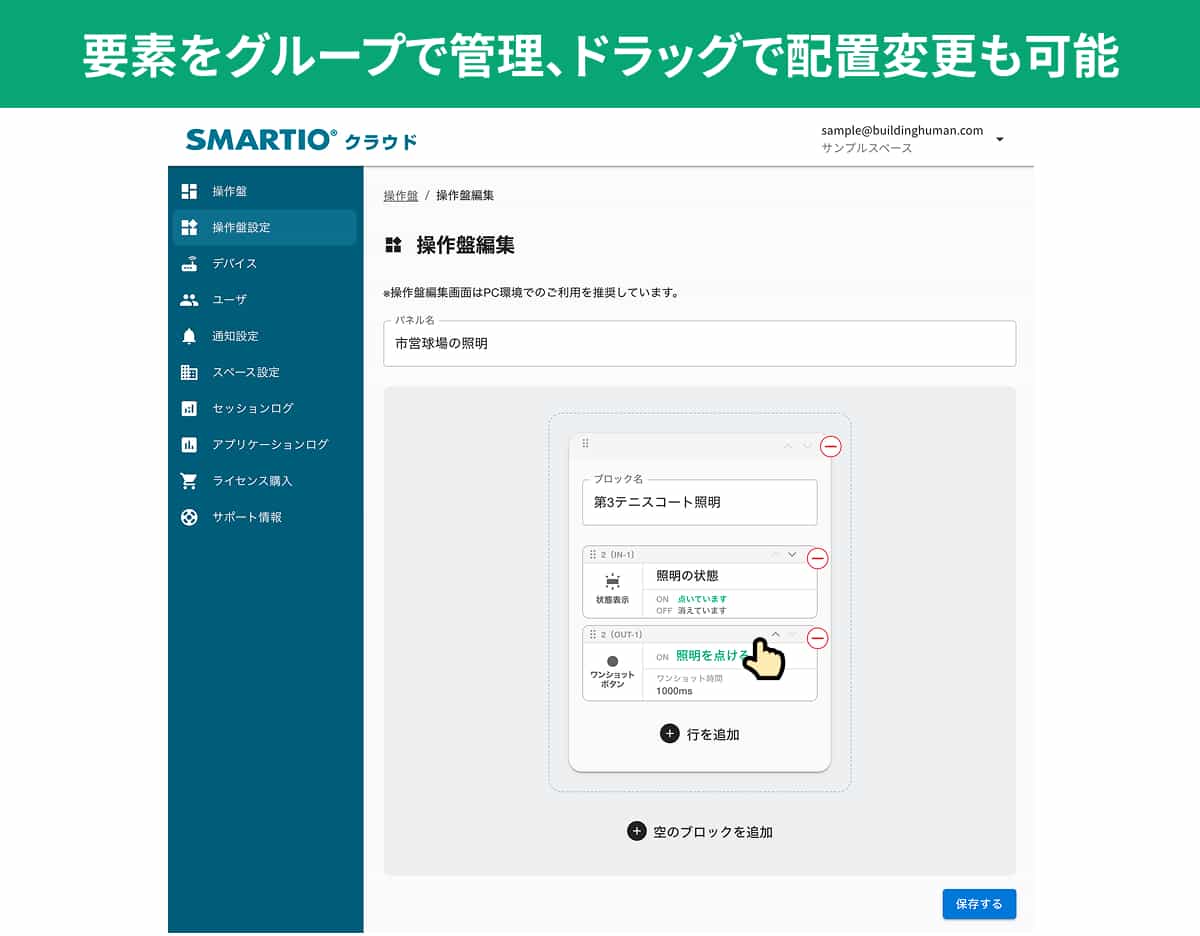The image size is (1200, 936).
Task: Move the IN-1 row down with chevron
Action: click(x=792, y=554)
